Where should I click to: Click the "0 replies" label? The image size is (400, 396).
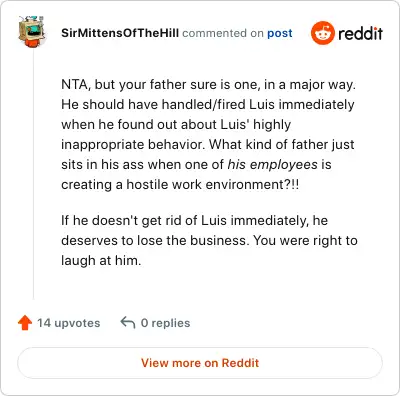[x=166, y=323]
